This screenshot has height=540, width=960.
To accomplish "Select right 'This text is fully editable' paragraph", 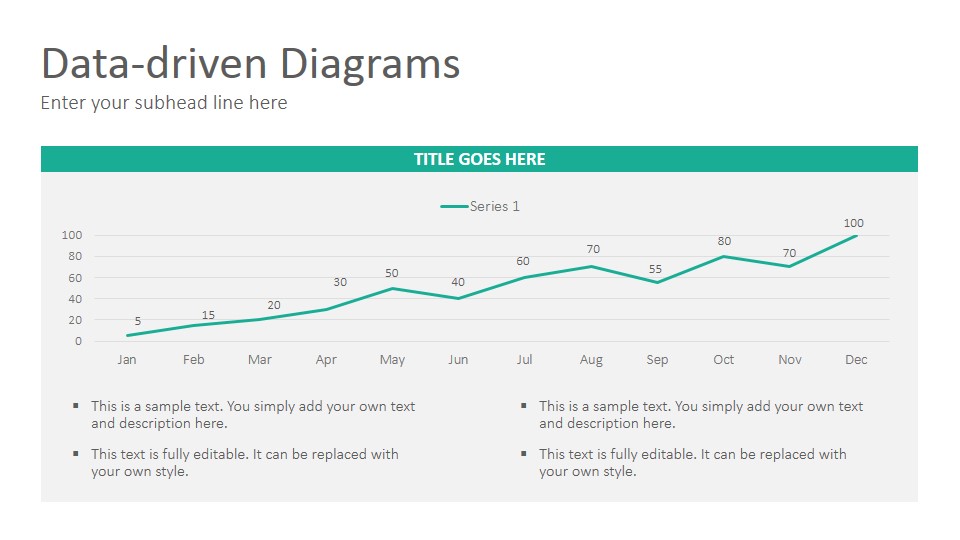I will coord(692,462).
